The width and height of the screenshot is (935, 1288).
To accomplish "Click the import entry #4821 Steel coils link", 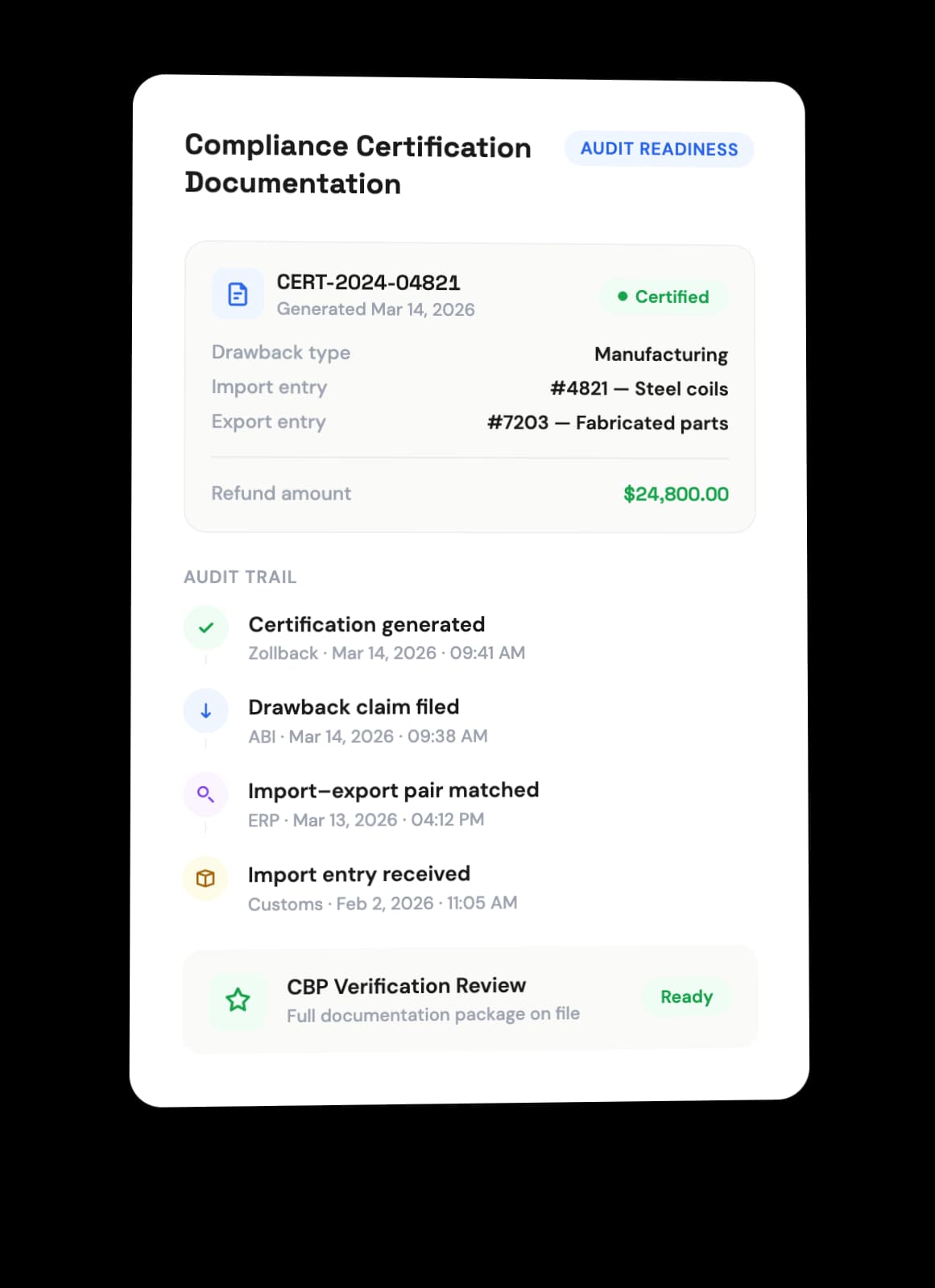I will 639,388.
